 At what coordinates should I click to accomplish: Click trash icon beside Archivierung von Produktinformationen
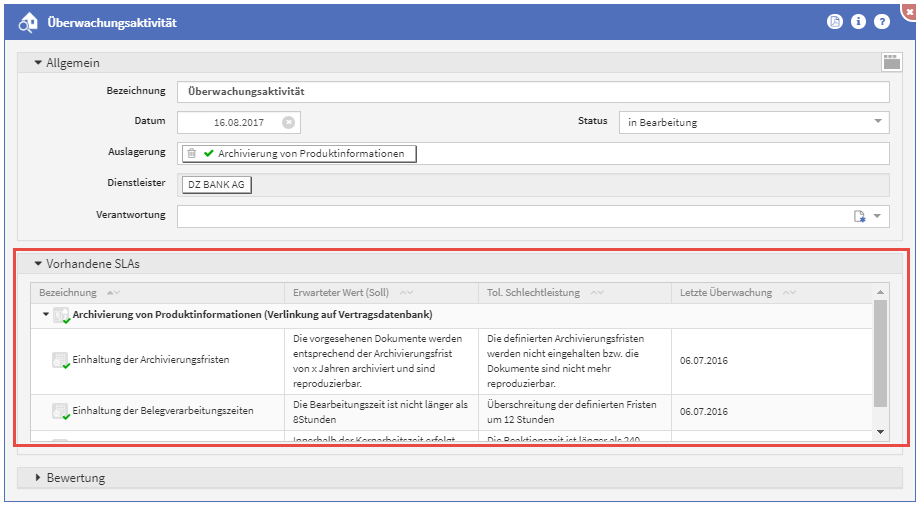click(192, 154)
